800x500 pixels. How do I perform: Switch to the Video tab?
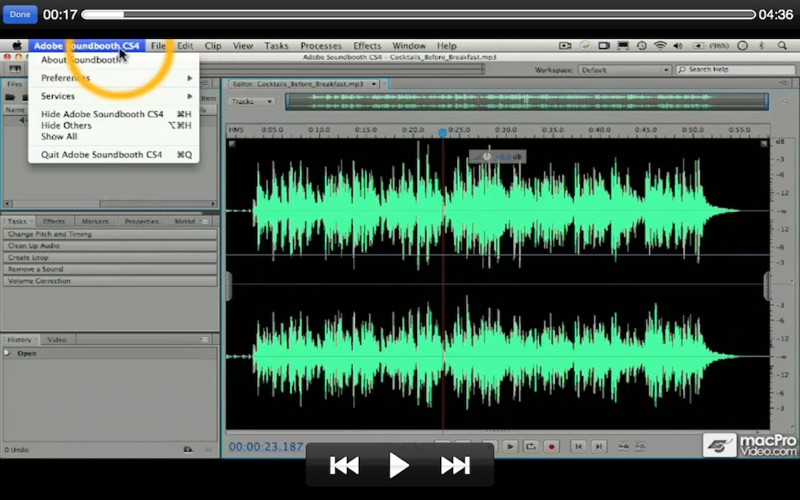point(57,339)
